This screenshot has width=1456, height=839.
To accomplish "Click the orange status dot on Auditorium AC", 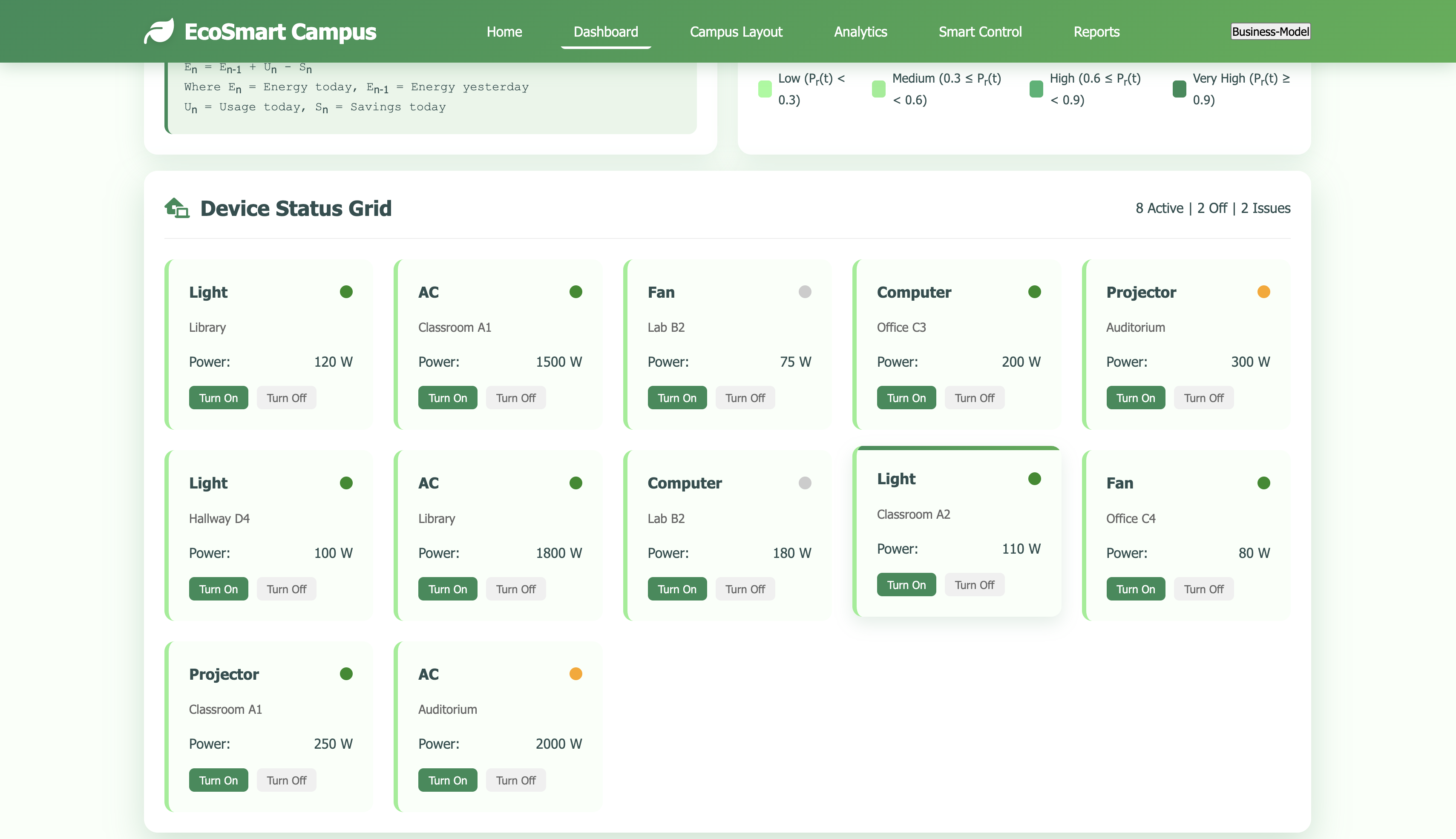I will point(575,674).
